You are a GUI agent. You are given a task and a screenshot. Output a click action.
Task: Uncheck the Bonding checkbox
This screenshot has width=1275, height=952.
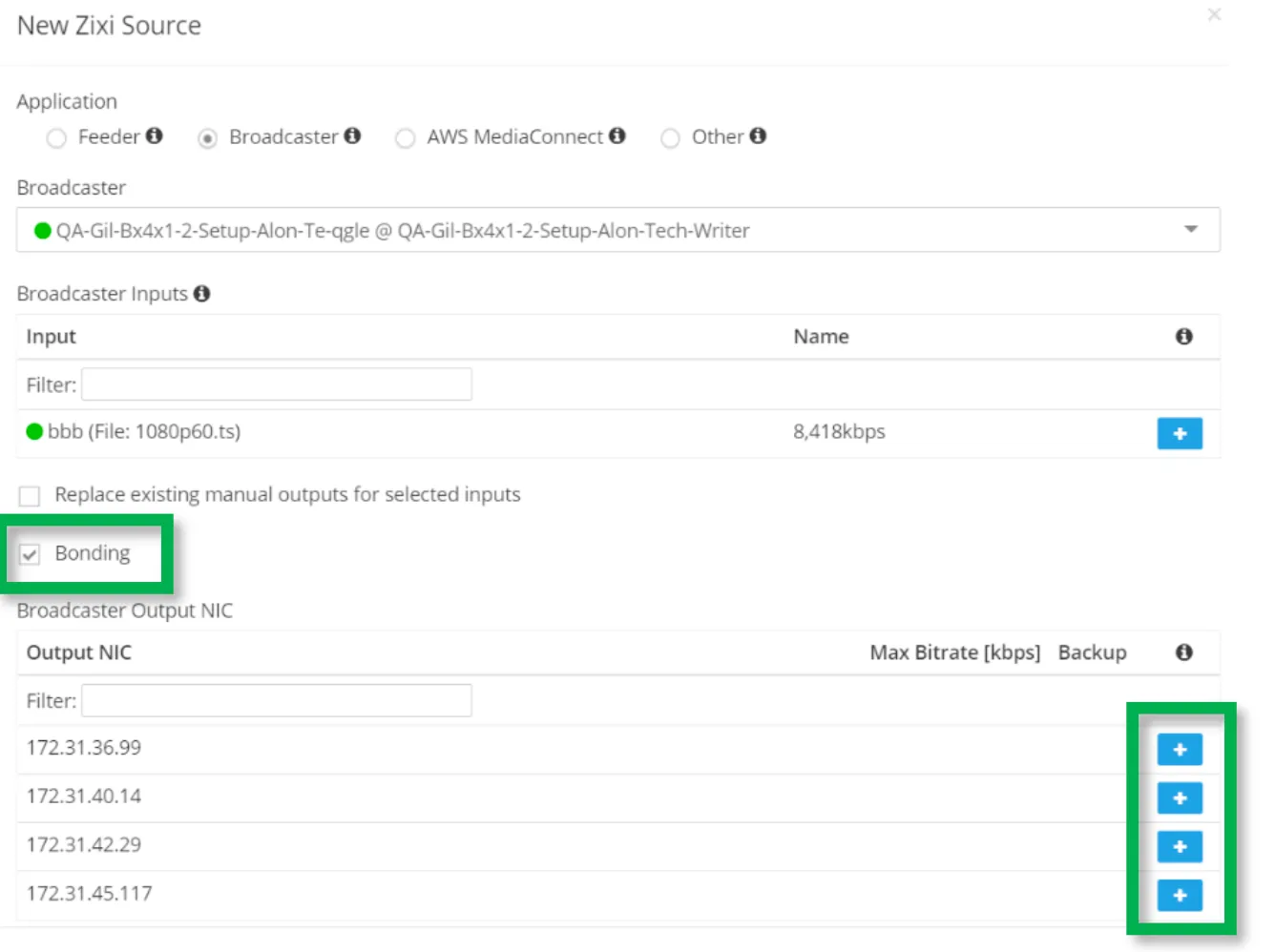(30, 554)
